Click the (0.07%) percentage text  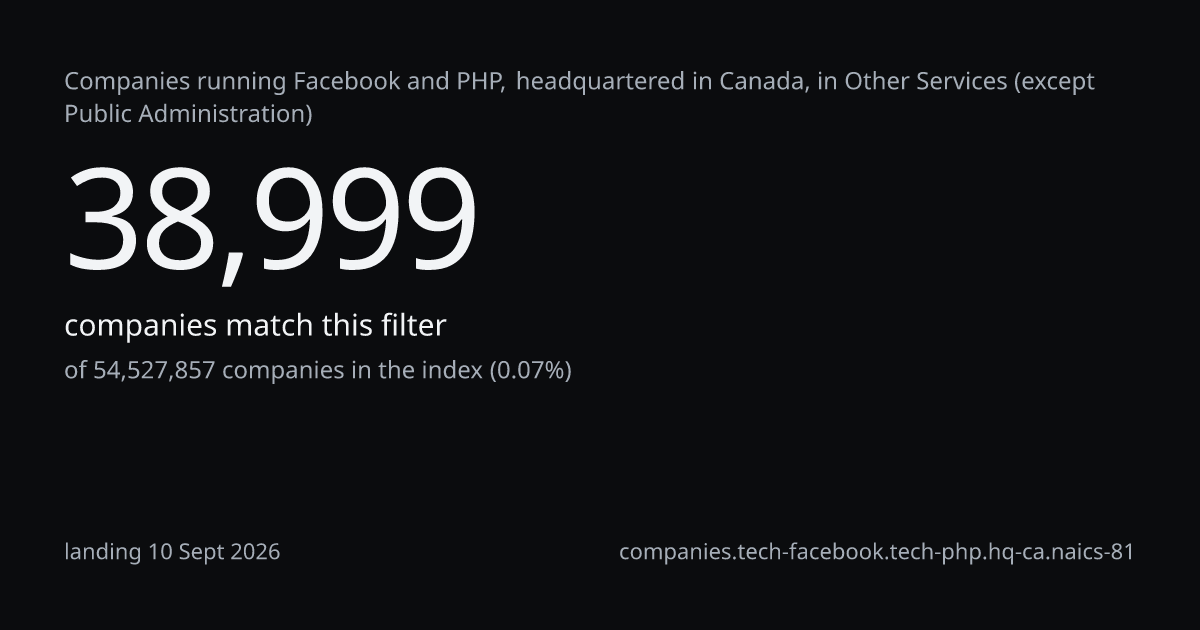pyautogui.click(x=530, y=371)
